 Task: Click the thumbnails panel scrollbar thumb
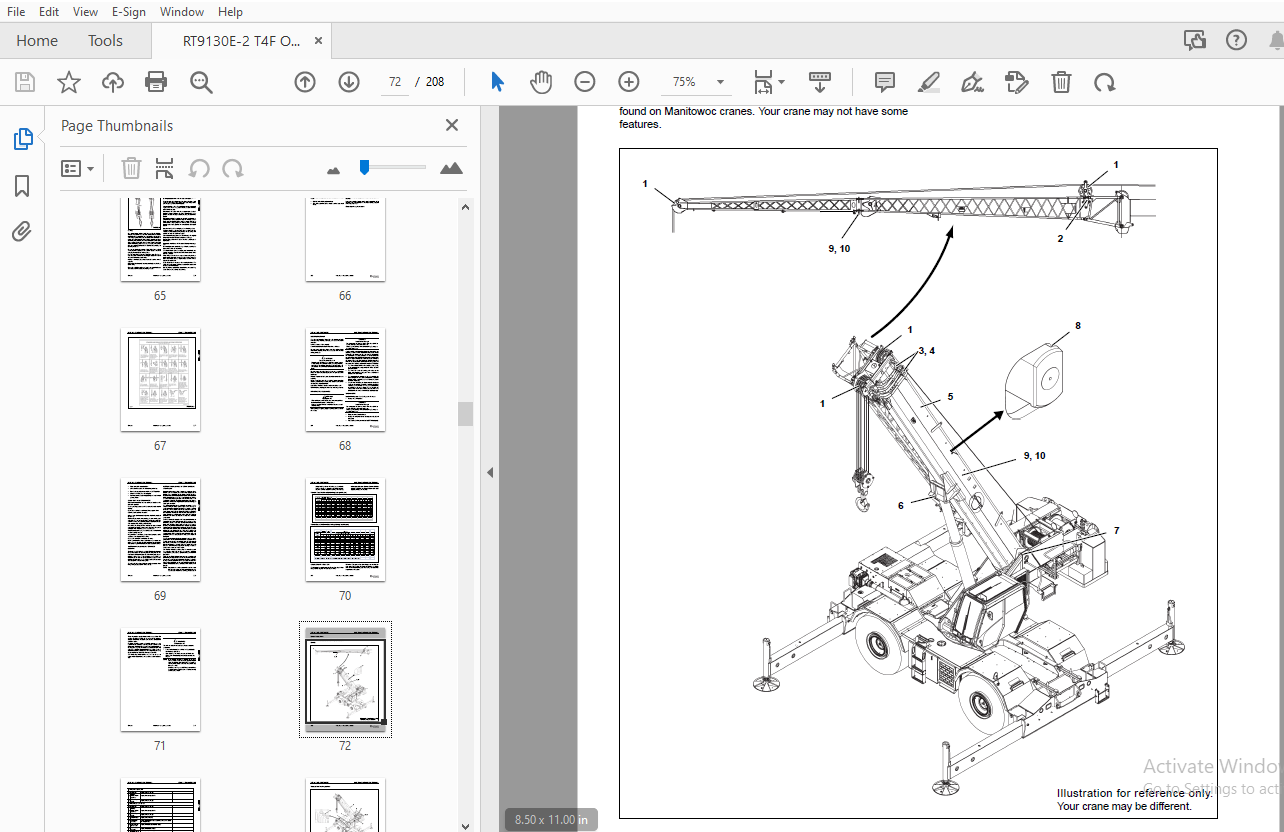coord(465,414)
